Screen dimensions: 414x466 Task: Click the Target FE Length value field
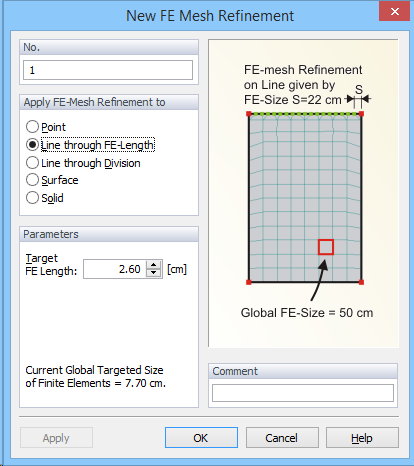[x=115, y=269]
